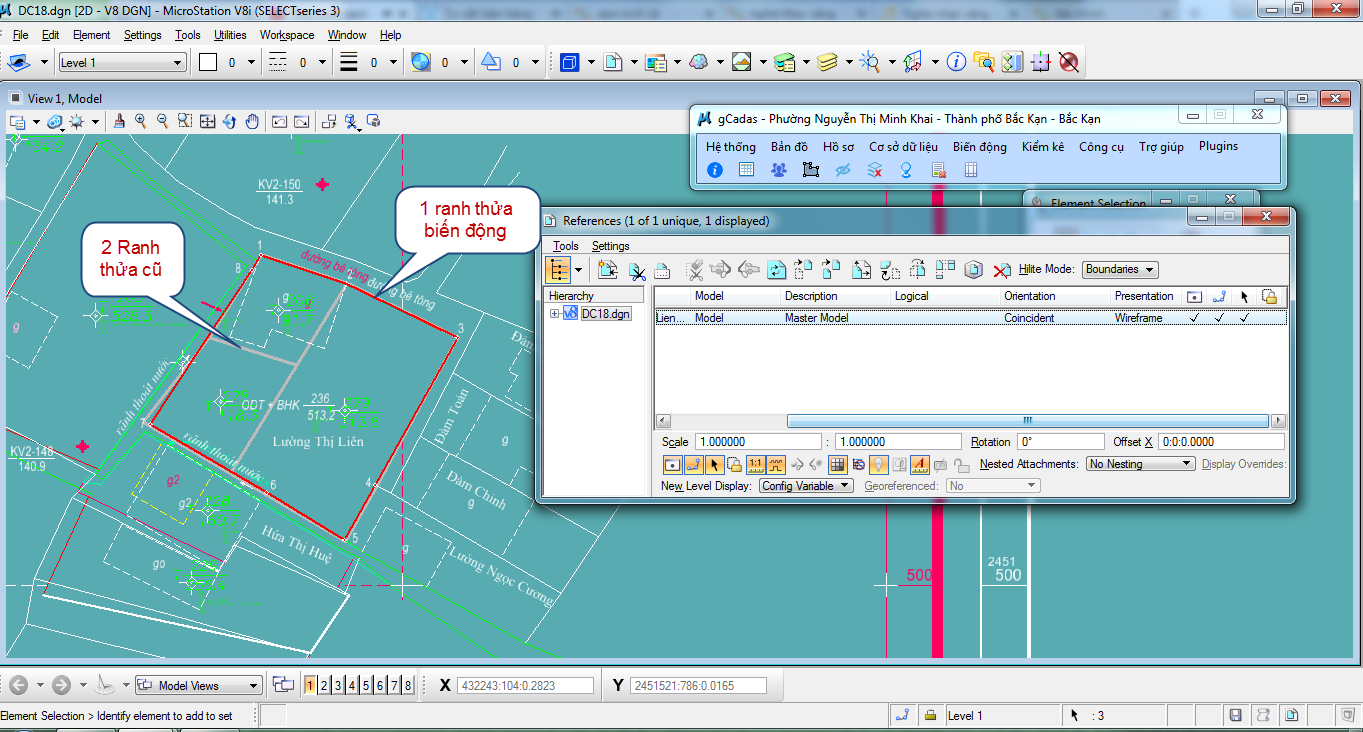
Task: Select the Pan View hand tool
Action: [x=252, y=121]
